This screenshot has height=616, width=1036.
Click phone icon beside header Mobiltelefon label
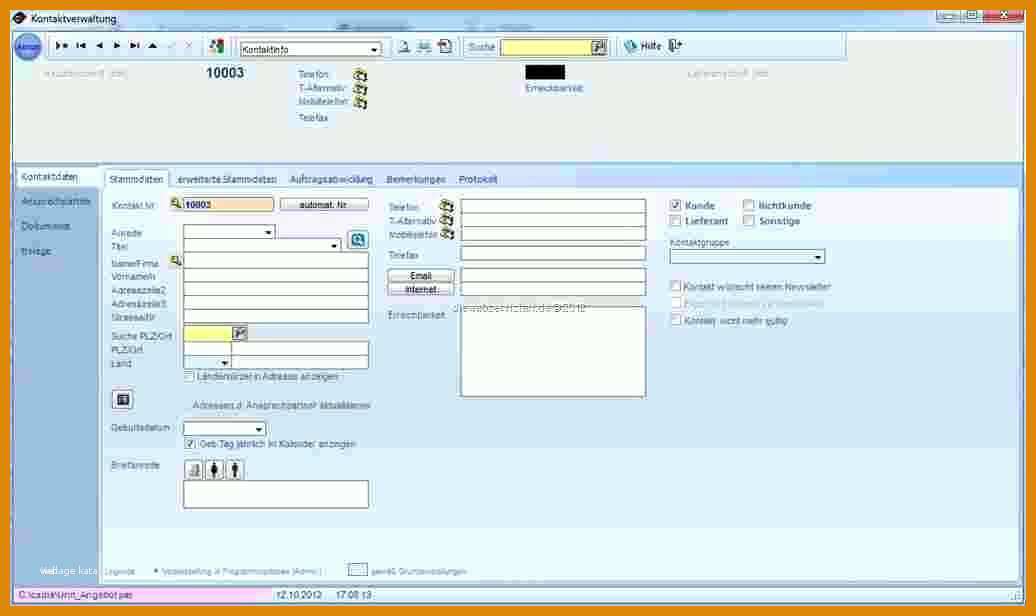point(359,102)
